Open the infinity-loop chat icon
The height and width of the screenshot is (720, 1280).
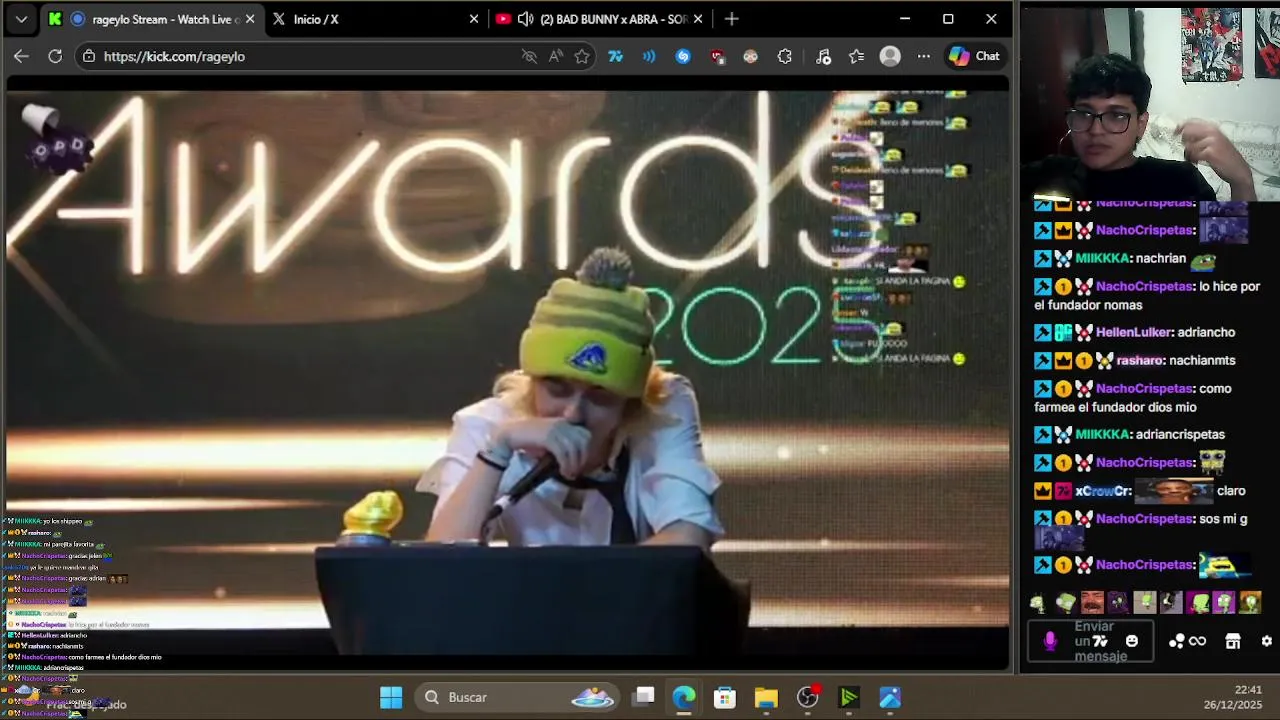(x=1197, y=641)
